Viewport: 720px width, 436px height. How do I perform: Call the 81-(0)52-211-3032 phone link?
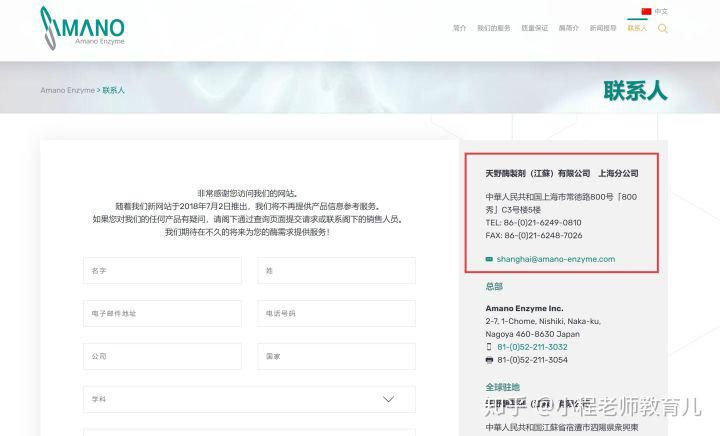click(532, 347)
